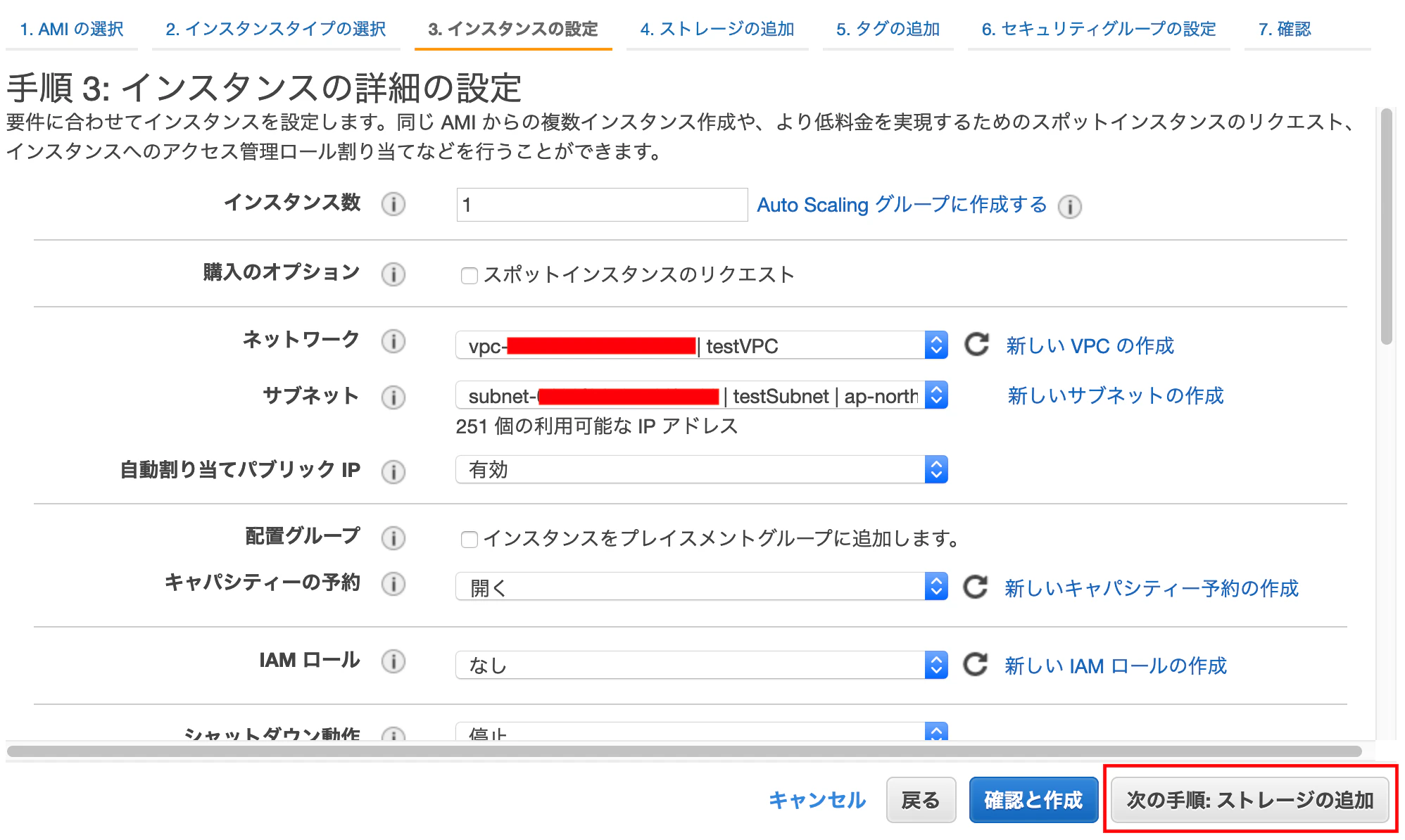Screen dimensions: 1405x840
Task: Open the testSubnet subnet dropdown
Action: [701, 395]
